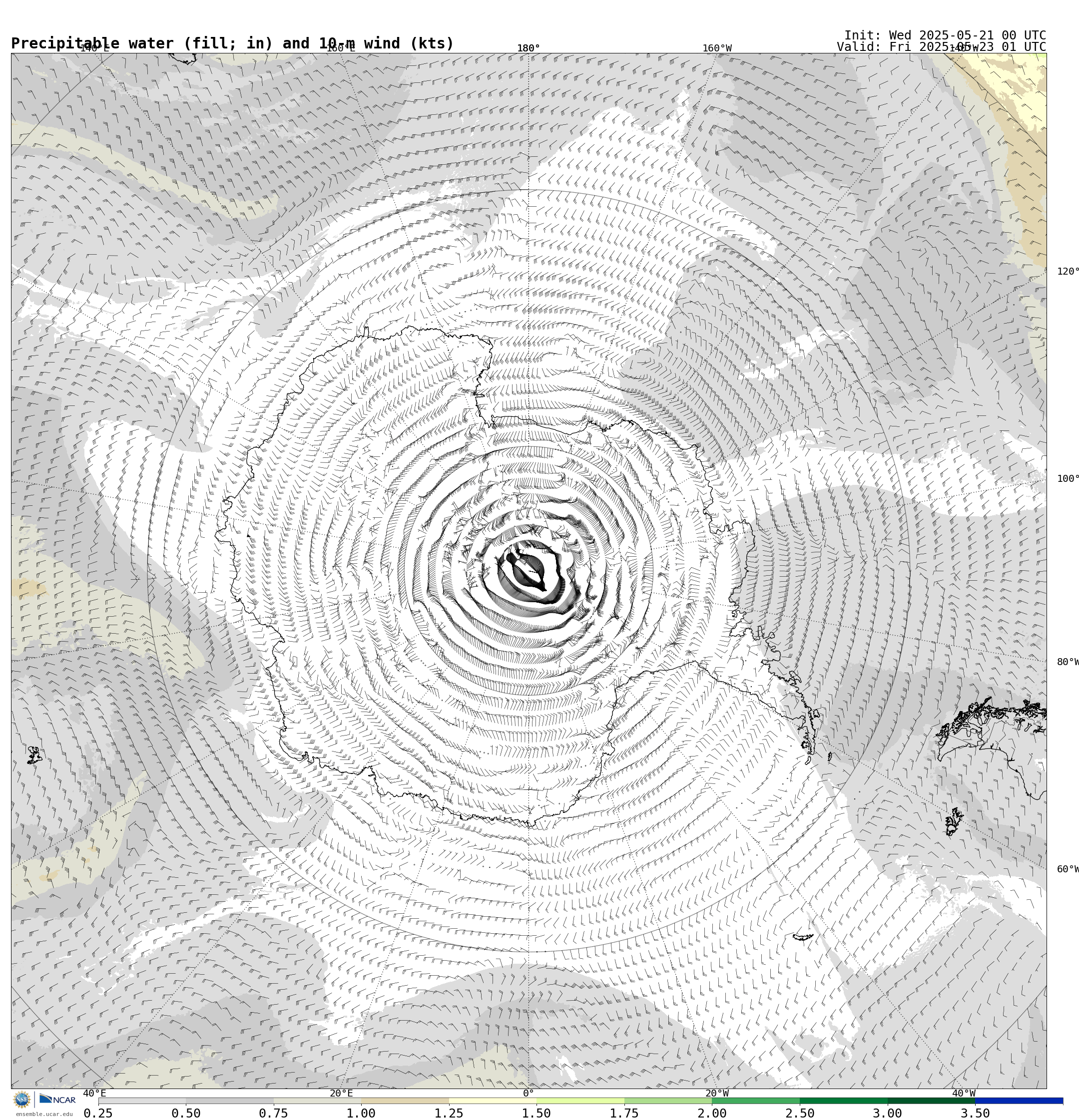Click the darkest green 3.00–3.50 colorbar segment
The height and width of the screenshot is (1120, 1079).
point(932,1101)
